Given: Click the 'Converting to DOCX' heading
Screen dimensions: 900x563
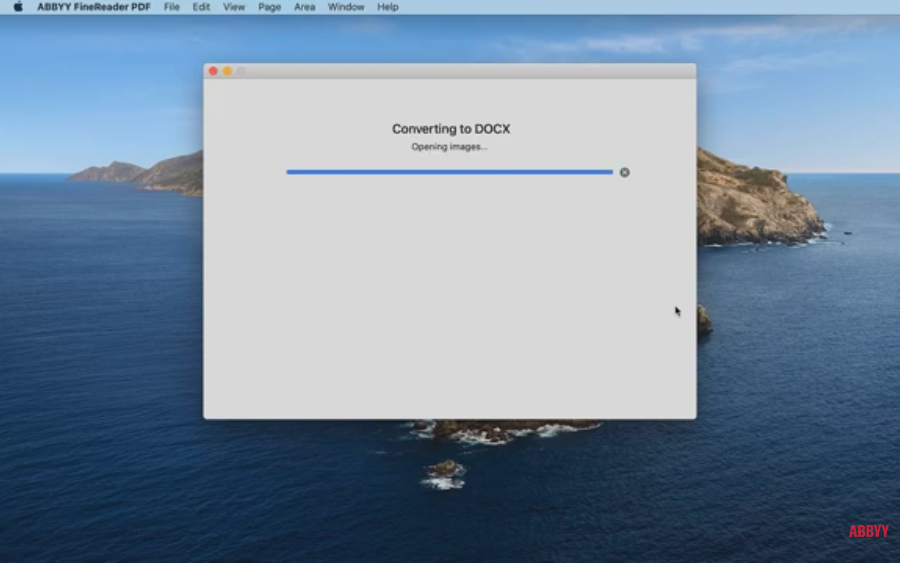Looking at the screenshot, I should (x=451, y=129).
